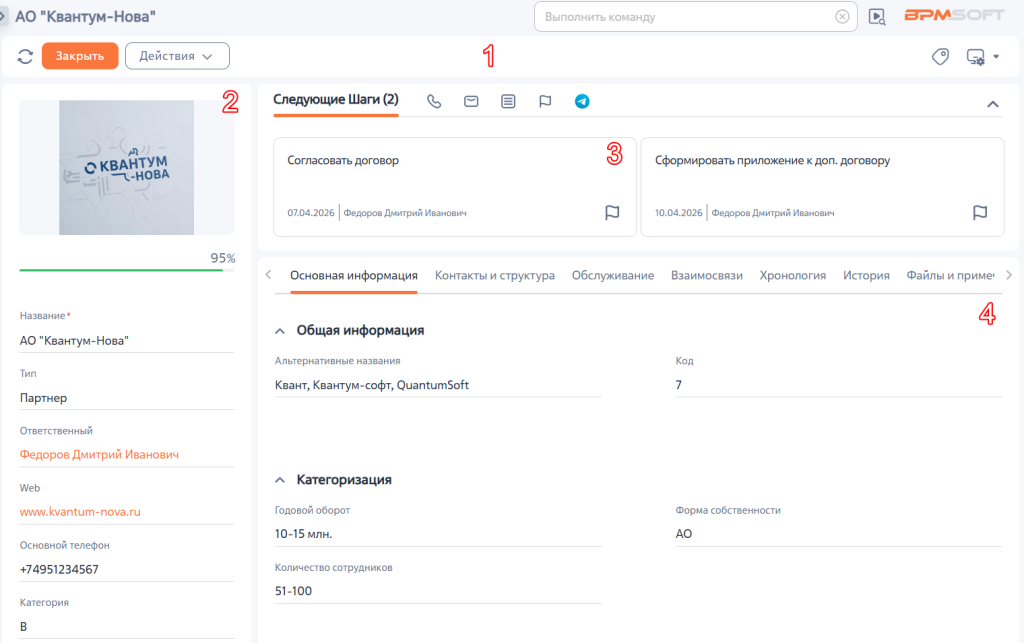Click the flag task icon in the steps header
Viewport: 1024px width, 643px height.
(x=545, y=101)
